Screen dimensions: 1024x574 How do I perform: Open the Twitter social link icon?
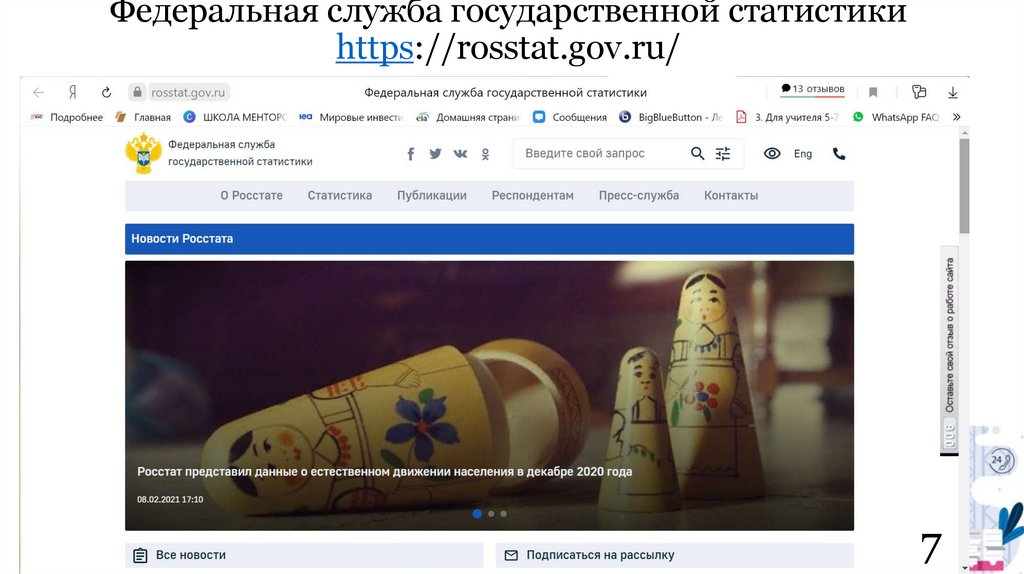(435, 154)
